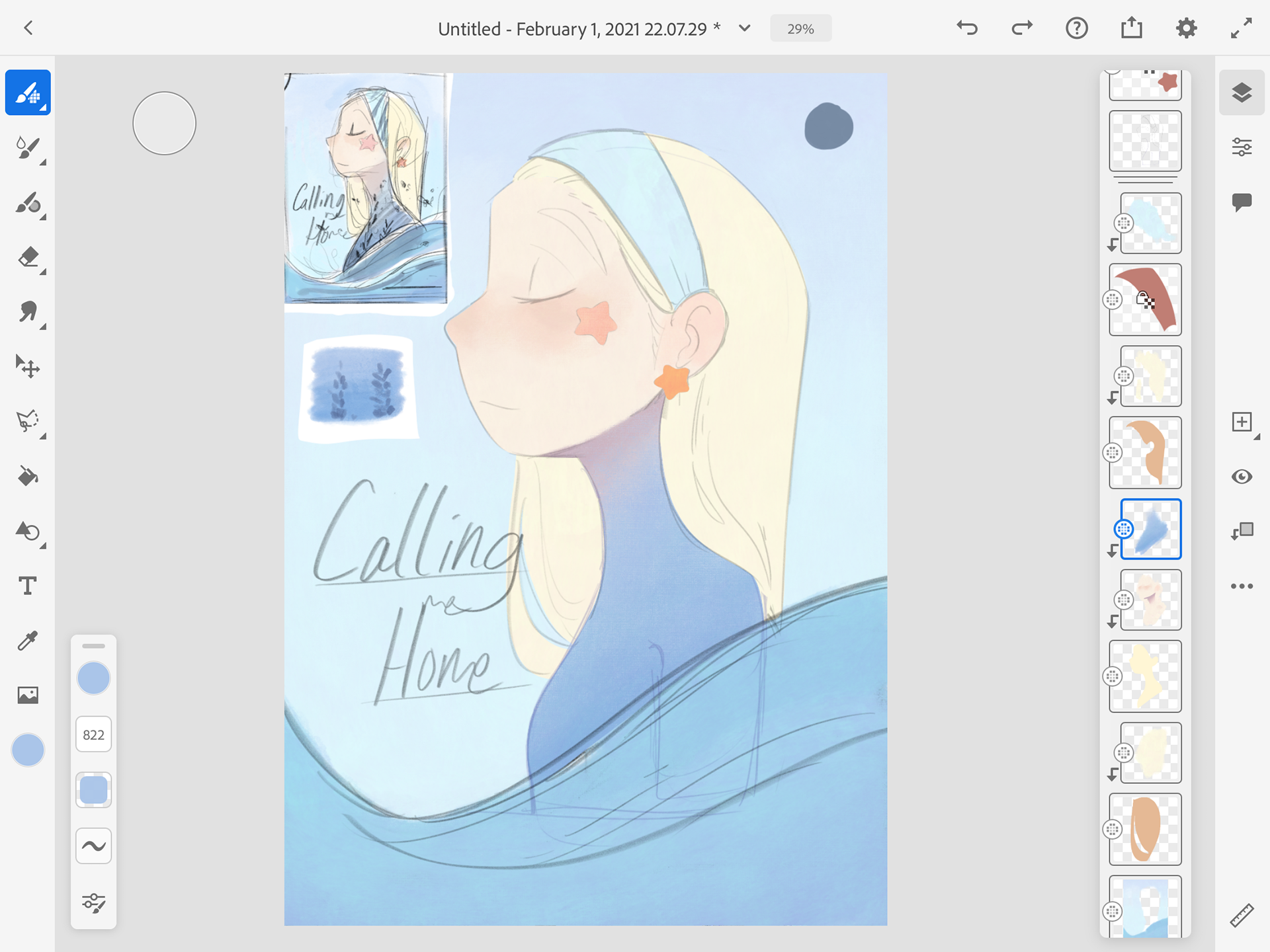The height and width of the screenshot is (952, 1270).
Task: Select the Transform move tool
Action: [28, 366]
